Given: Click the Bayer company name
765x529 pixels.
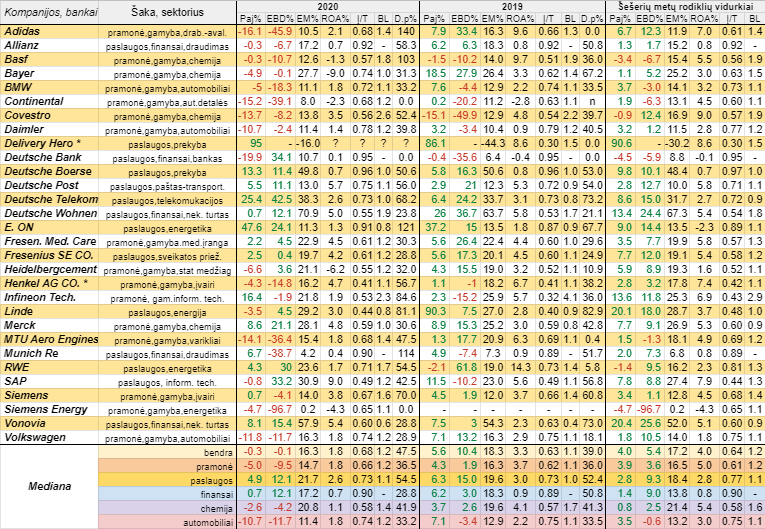Looking at the screenshot, I should click(x=50, y=74).
